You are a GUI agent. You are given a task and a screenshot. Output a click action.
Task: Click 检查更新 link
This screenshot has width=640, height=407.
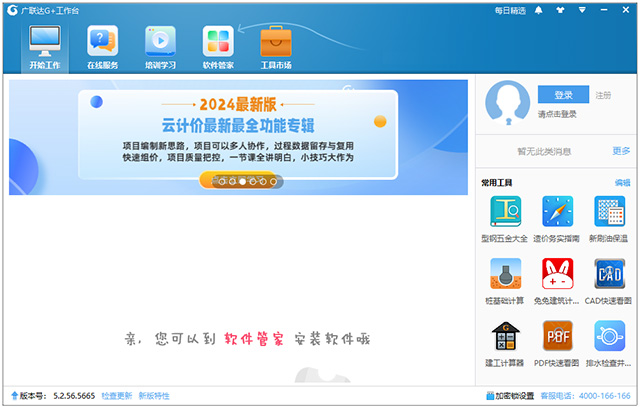click(117, 396)
